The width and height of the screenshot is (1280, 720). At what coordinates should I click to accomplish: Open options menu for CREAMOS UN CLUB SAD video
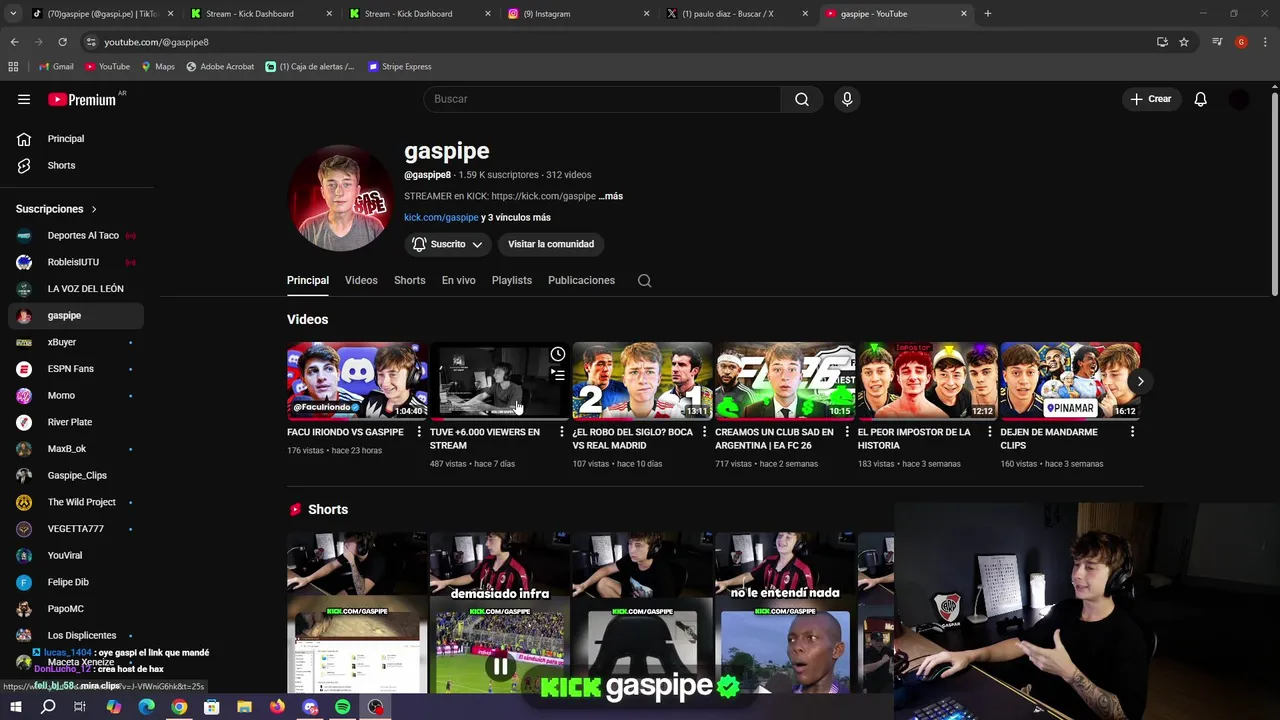pyautogui.click(x=847, y=432)
